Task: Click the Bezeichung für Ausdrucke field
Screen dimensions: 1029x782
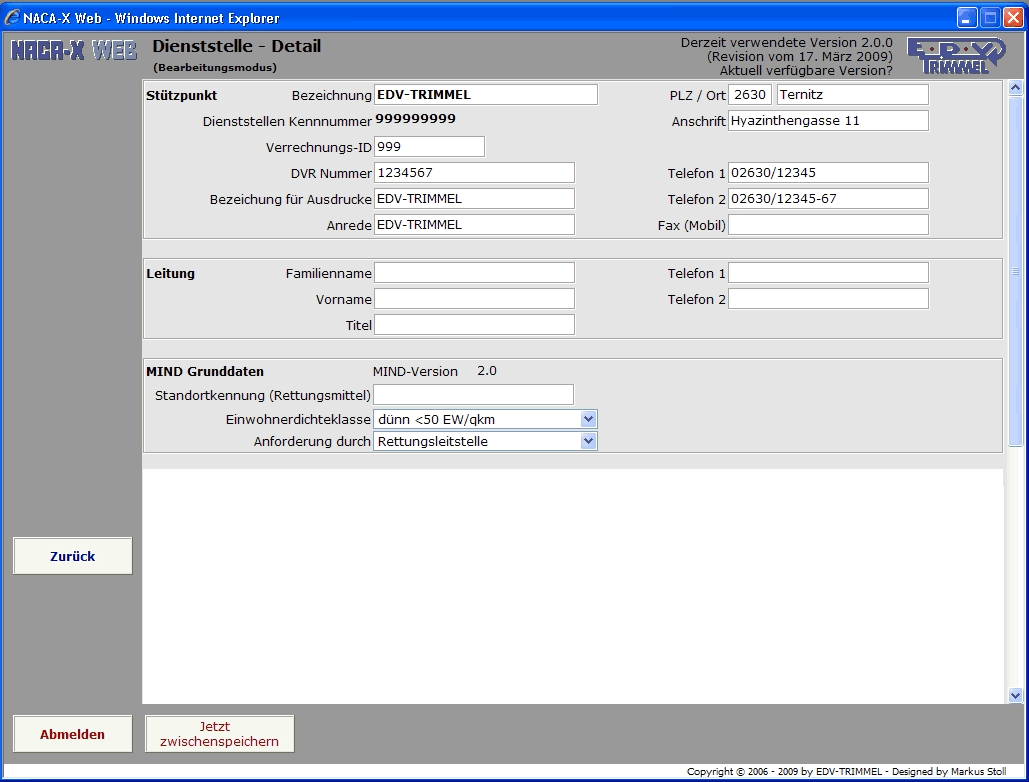Action: (x=474, y=199)
